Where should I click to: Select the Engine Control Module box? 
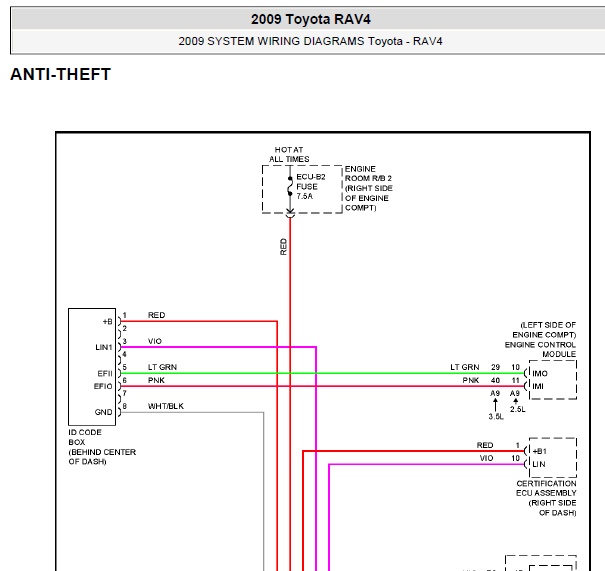(x=553, y=380)
